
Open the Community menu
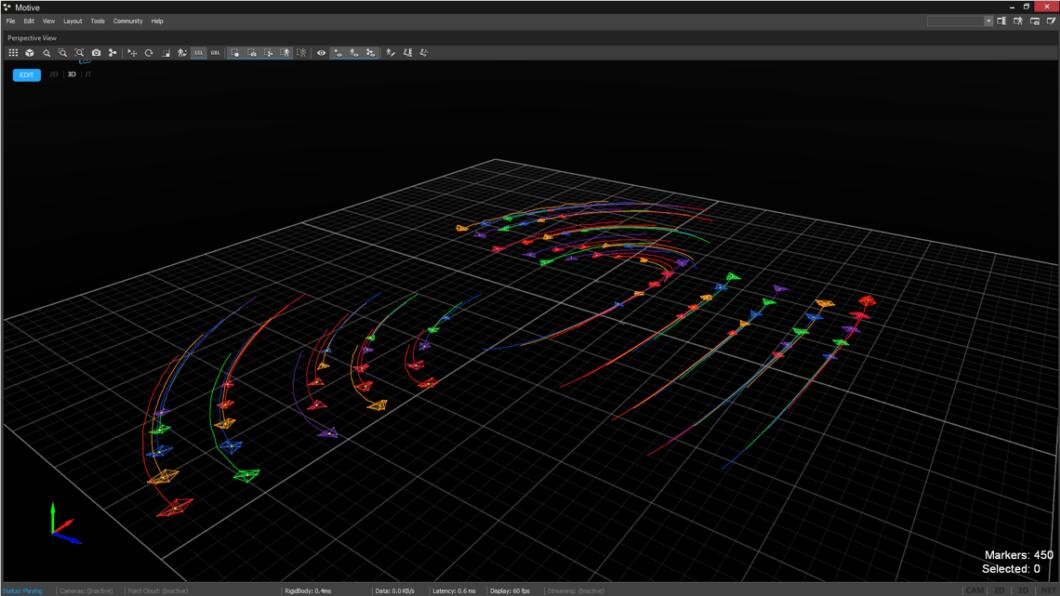tap(128, 21)
